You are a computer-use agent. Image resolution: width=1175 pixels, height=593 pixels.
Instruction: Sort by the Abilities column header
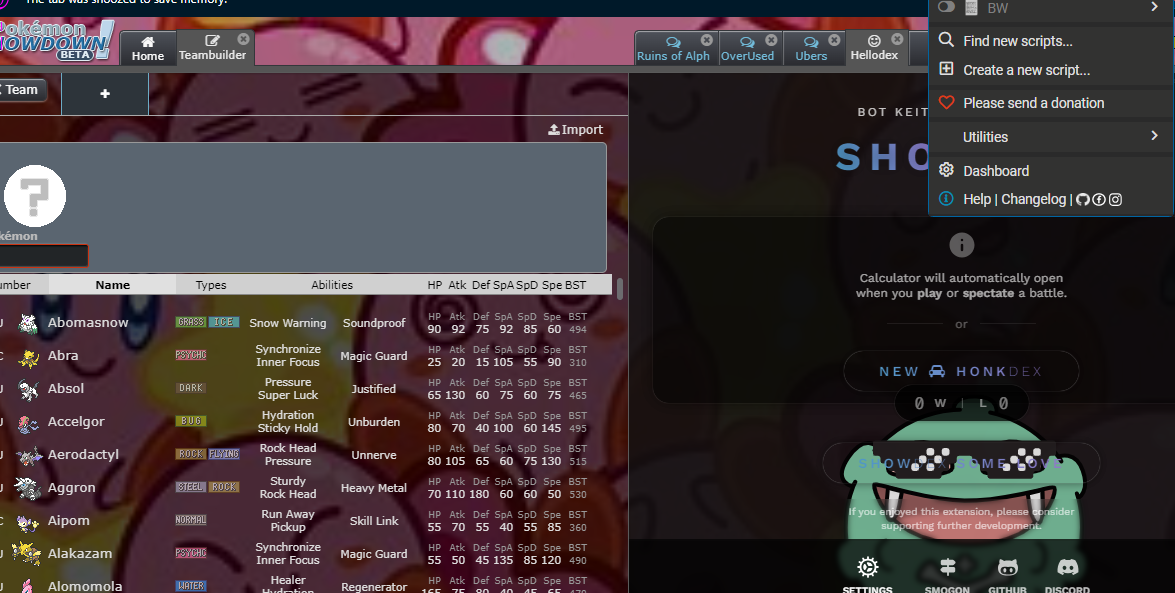point(332,285)
